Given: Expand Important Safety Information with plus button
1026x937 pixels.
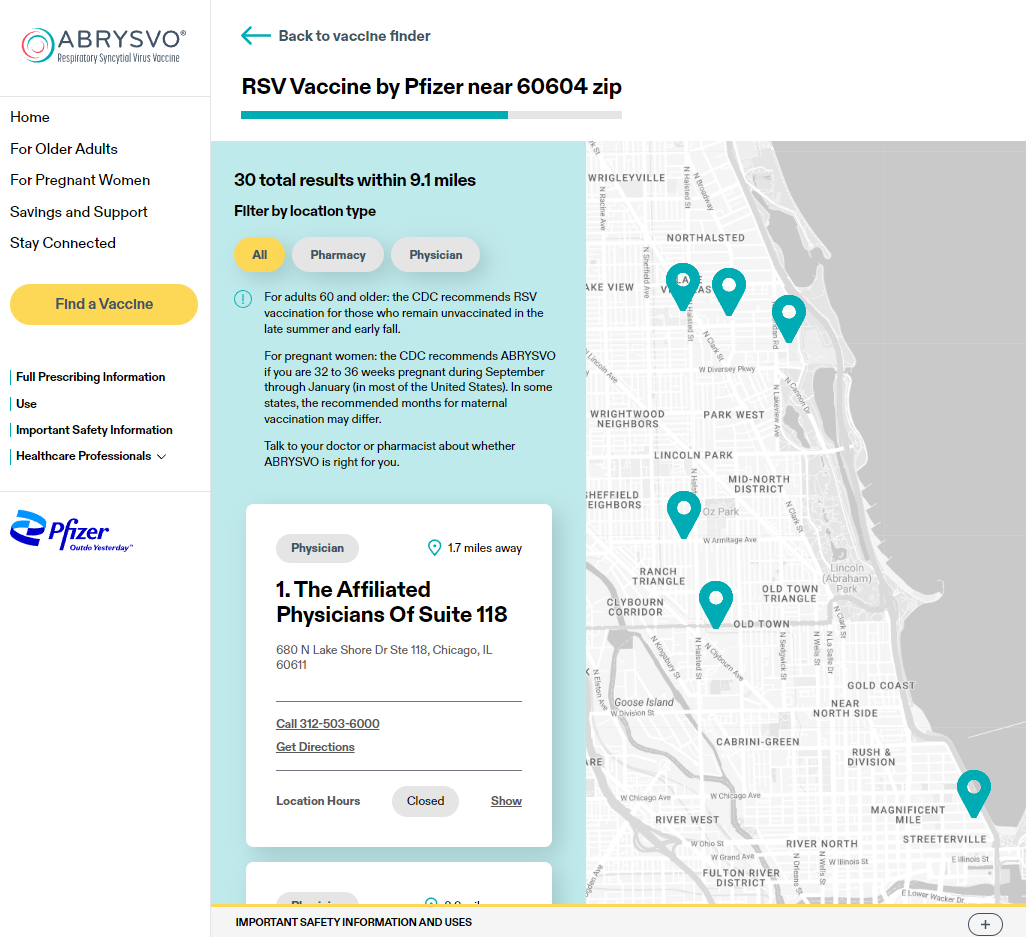Looking at the screenshot, I should point(985,924).
